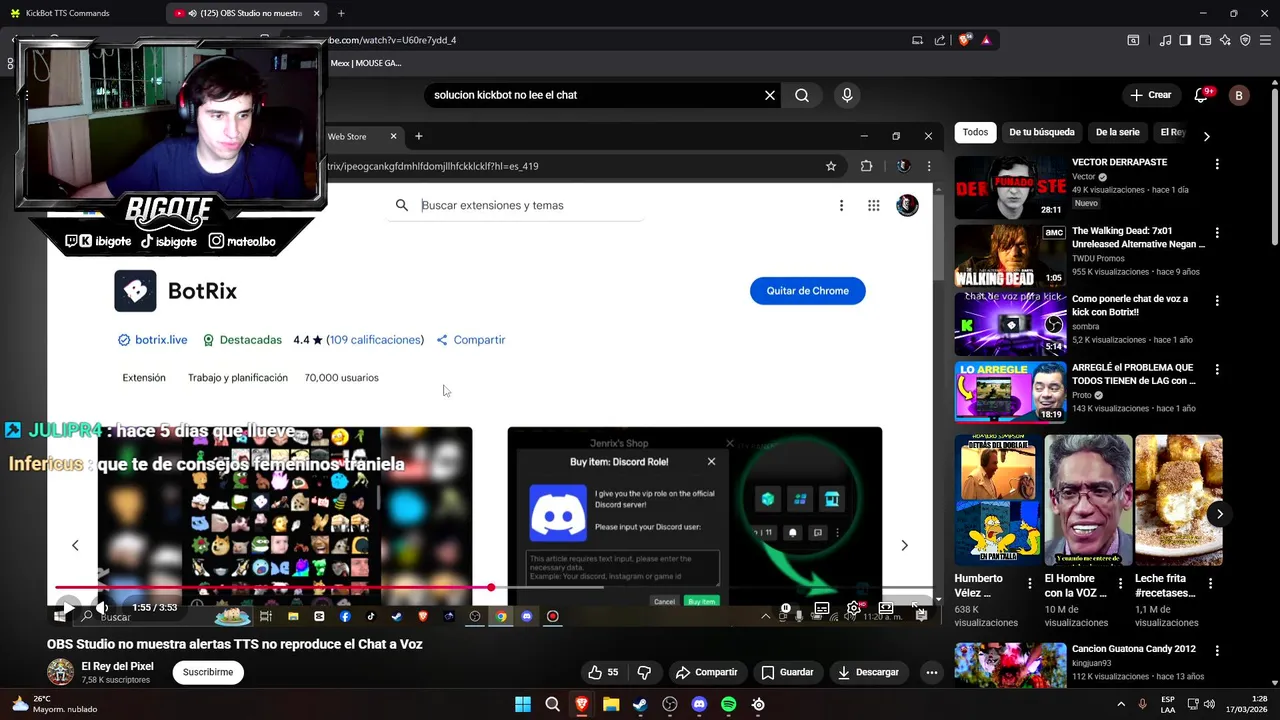Image resolution: width=1280 pixels, height=720 pixels.
Task: Show next Shorts with the right arrow
Action: click(x=1219, y=514)
